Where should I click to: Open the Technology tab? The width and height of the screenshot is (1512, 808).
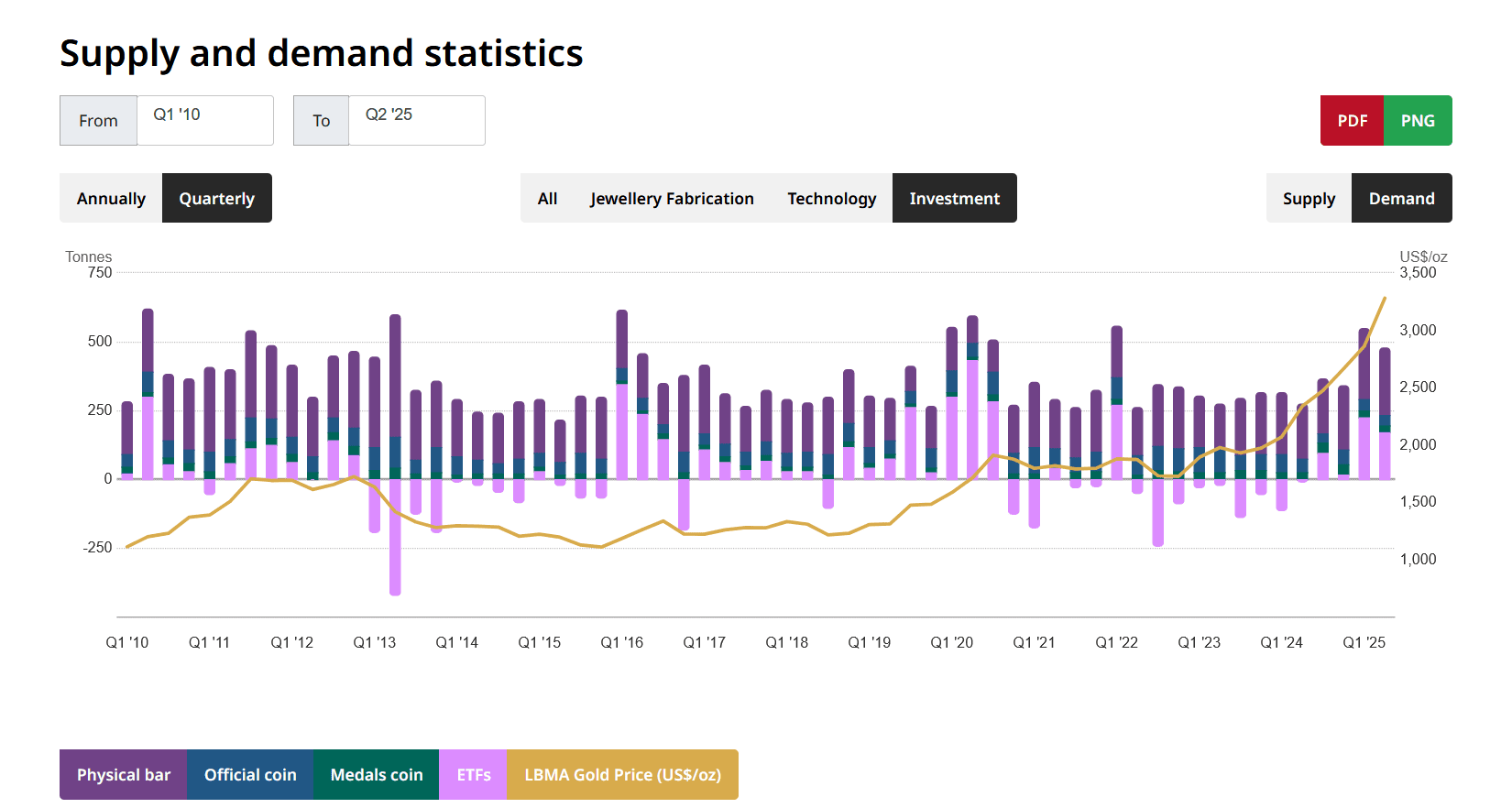831,199
